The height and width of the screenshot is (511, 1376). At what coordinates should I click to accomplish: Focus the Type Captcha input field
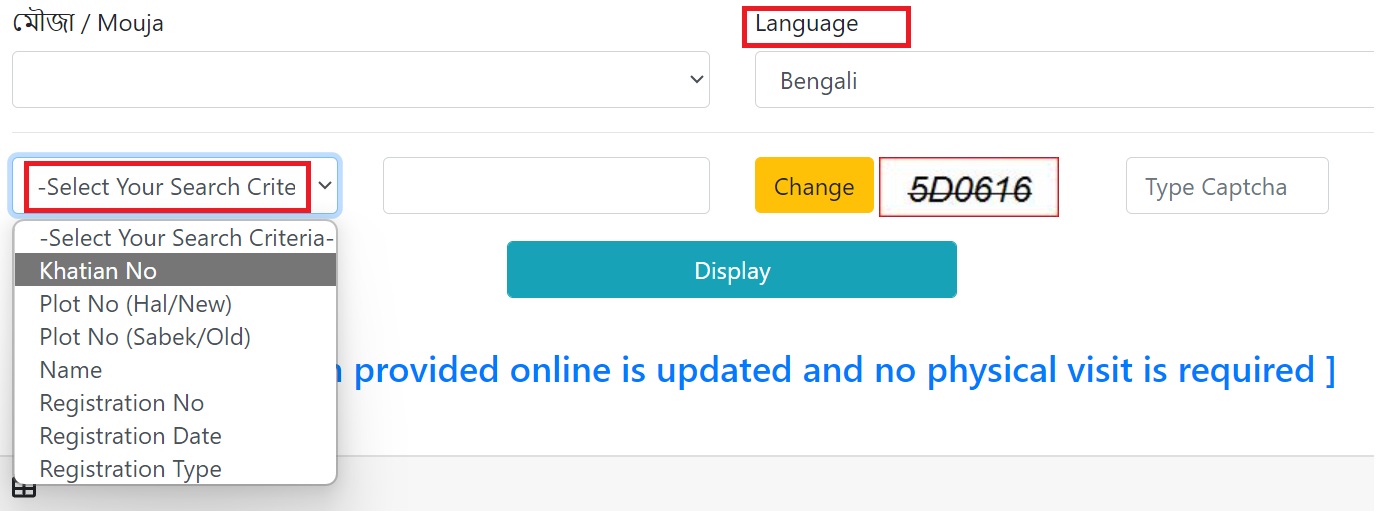point(1226,186)
